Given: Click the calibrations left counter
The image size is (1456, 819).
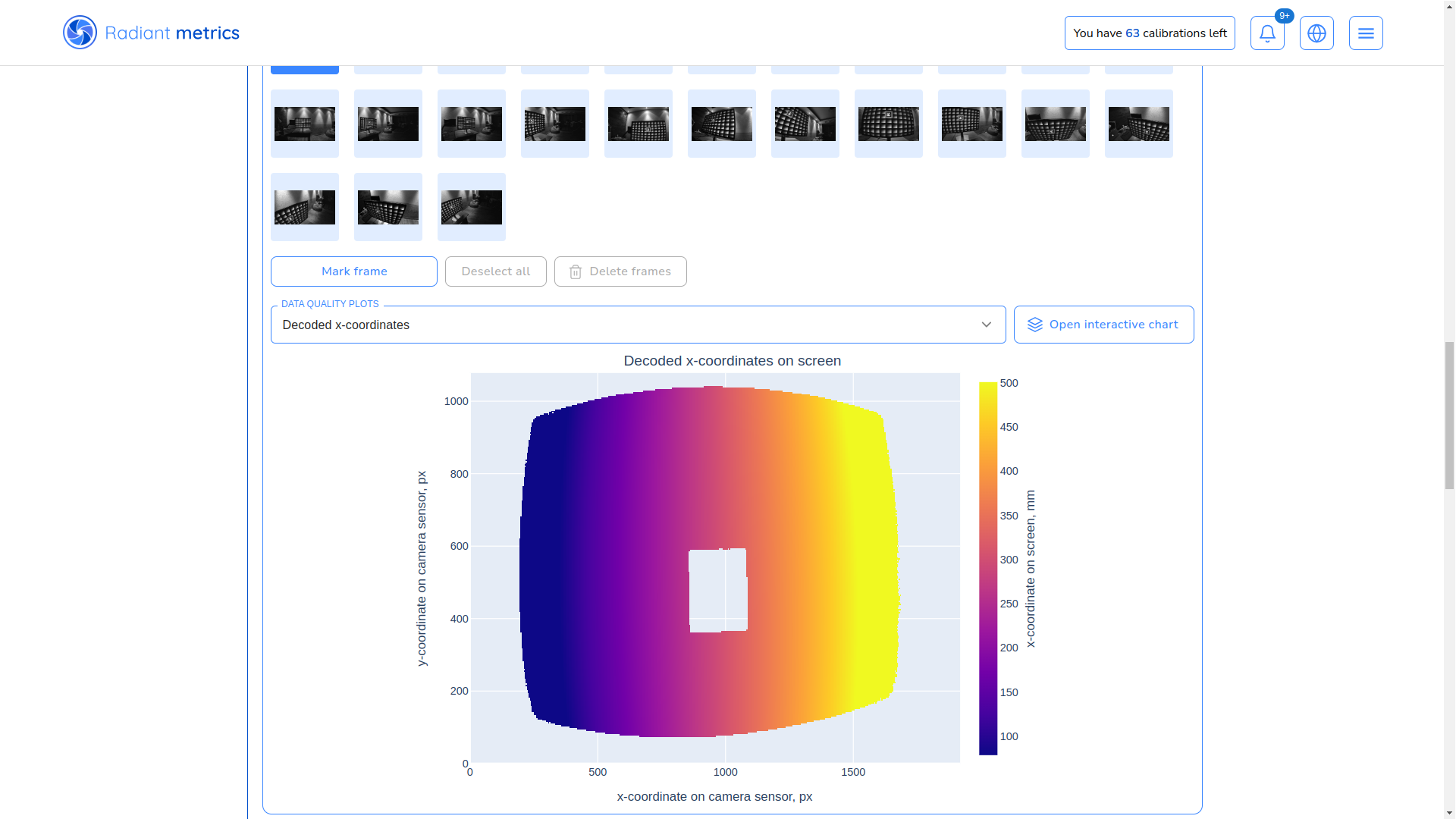Looking at the screenshot, I should [x=1149, y=33].
